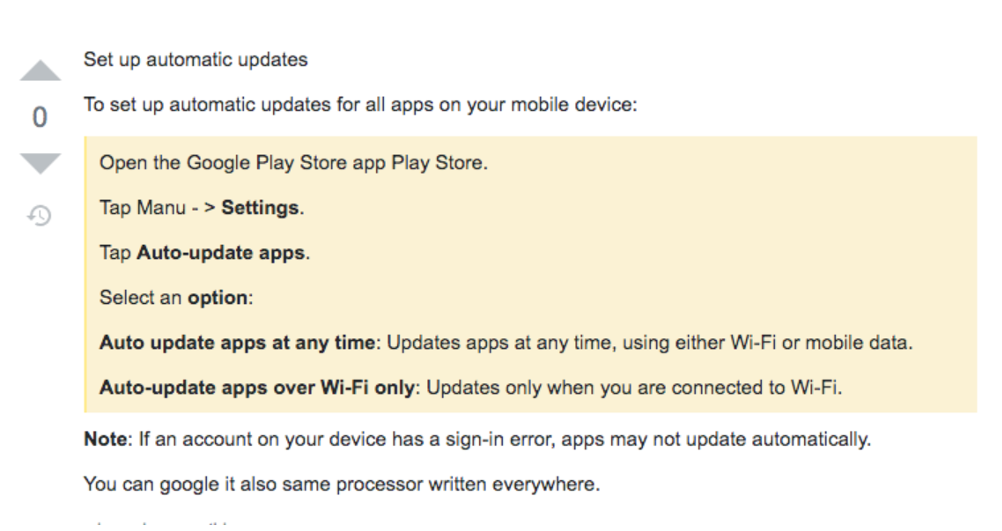The width and height of the screenshot is (1002, 531).
Task: Click the bold 'Note' label below the quote
Action: [x=105, y=439]
